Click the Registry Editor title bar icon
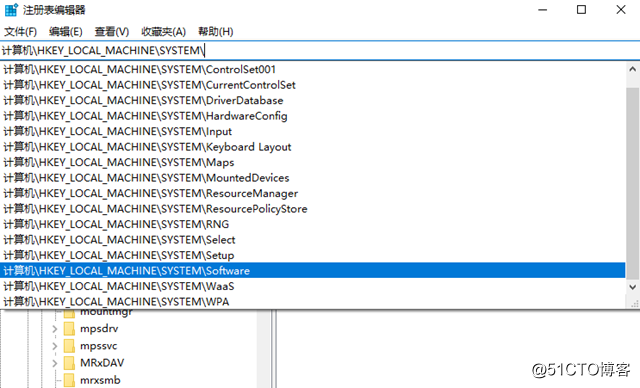The height and width of the screenshot is (388, 640). pos(11,9)
